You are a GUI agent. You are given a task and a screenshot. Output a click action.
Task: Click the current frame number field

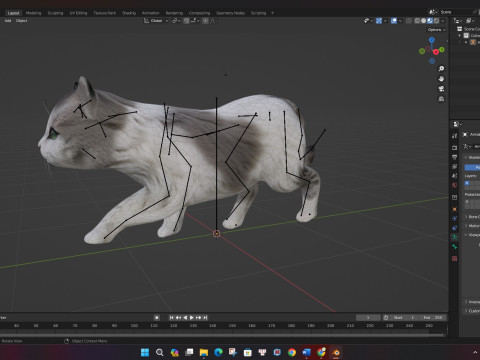368,318
